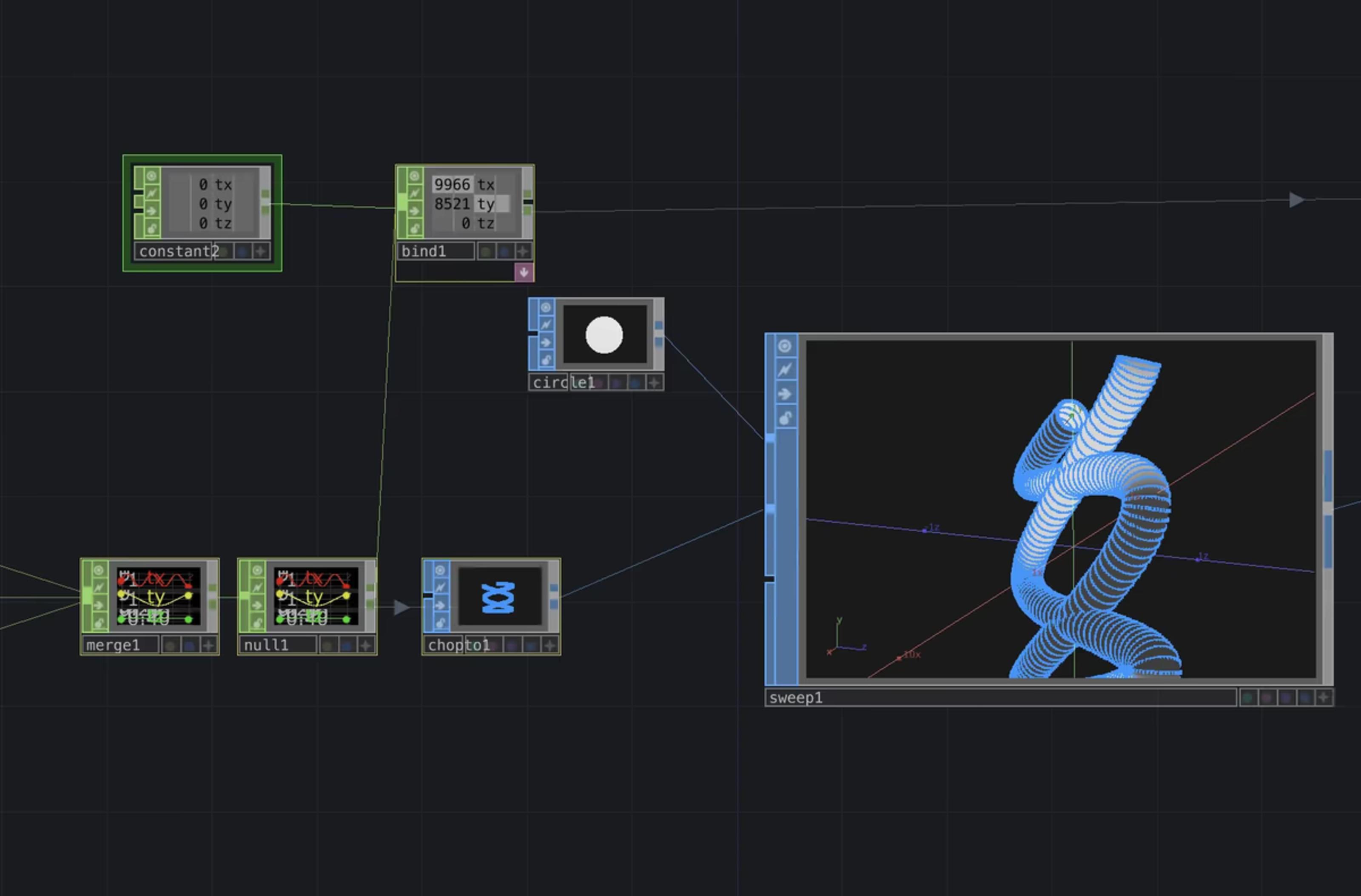Click the bypass arrow flag on sweep1
This screenshot has height=896, width=1361.
[x=785, y=394]
